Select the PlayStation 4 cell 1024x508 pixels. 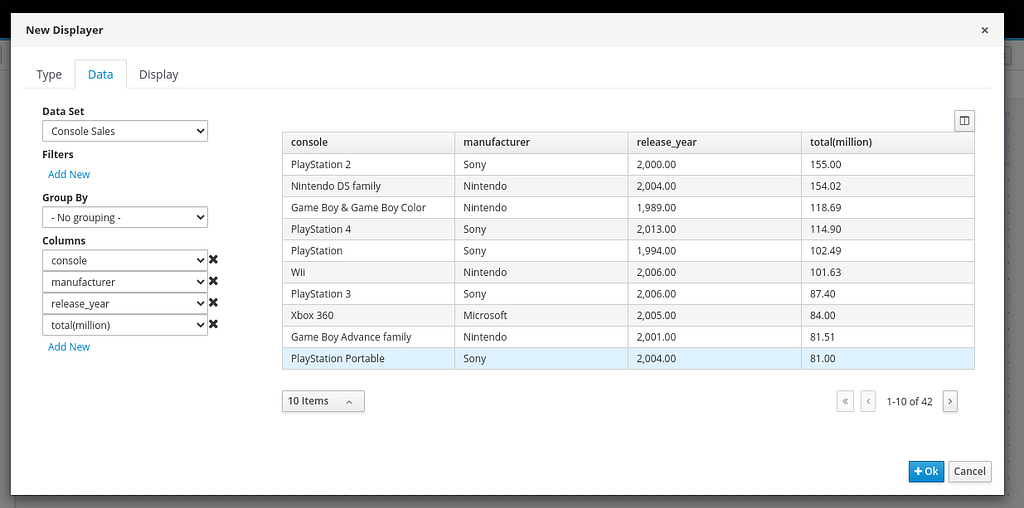pos(368,229)
